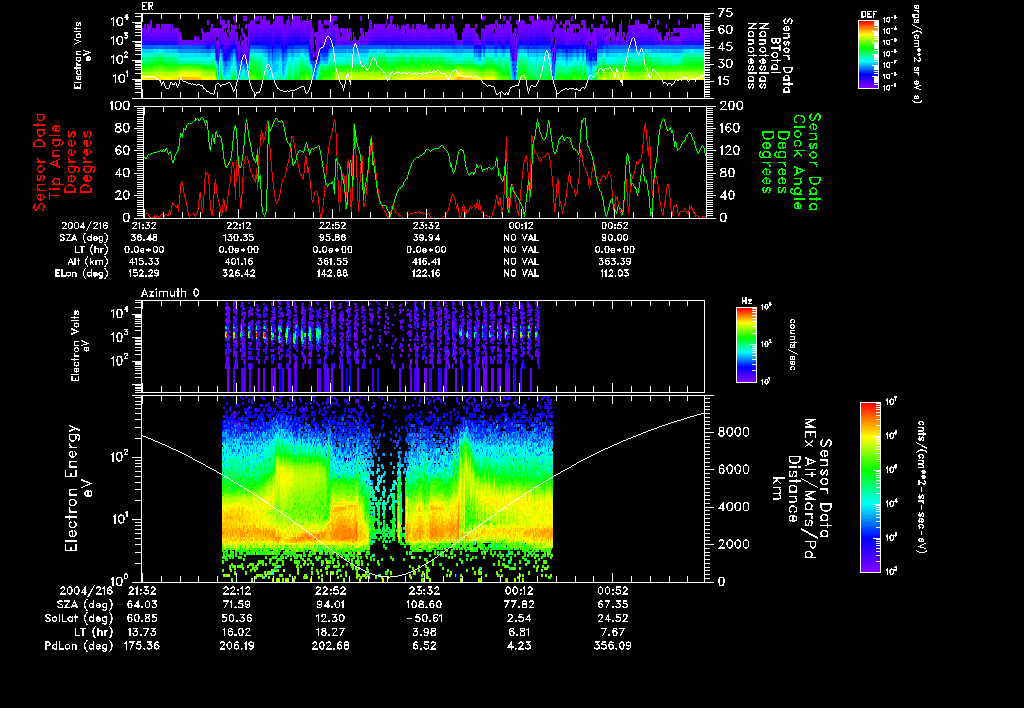Click the '23:32' label on lower time axis
The height and width of the screenshot is (708, 1024).
coord(424,590)
